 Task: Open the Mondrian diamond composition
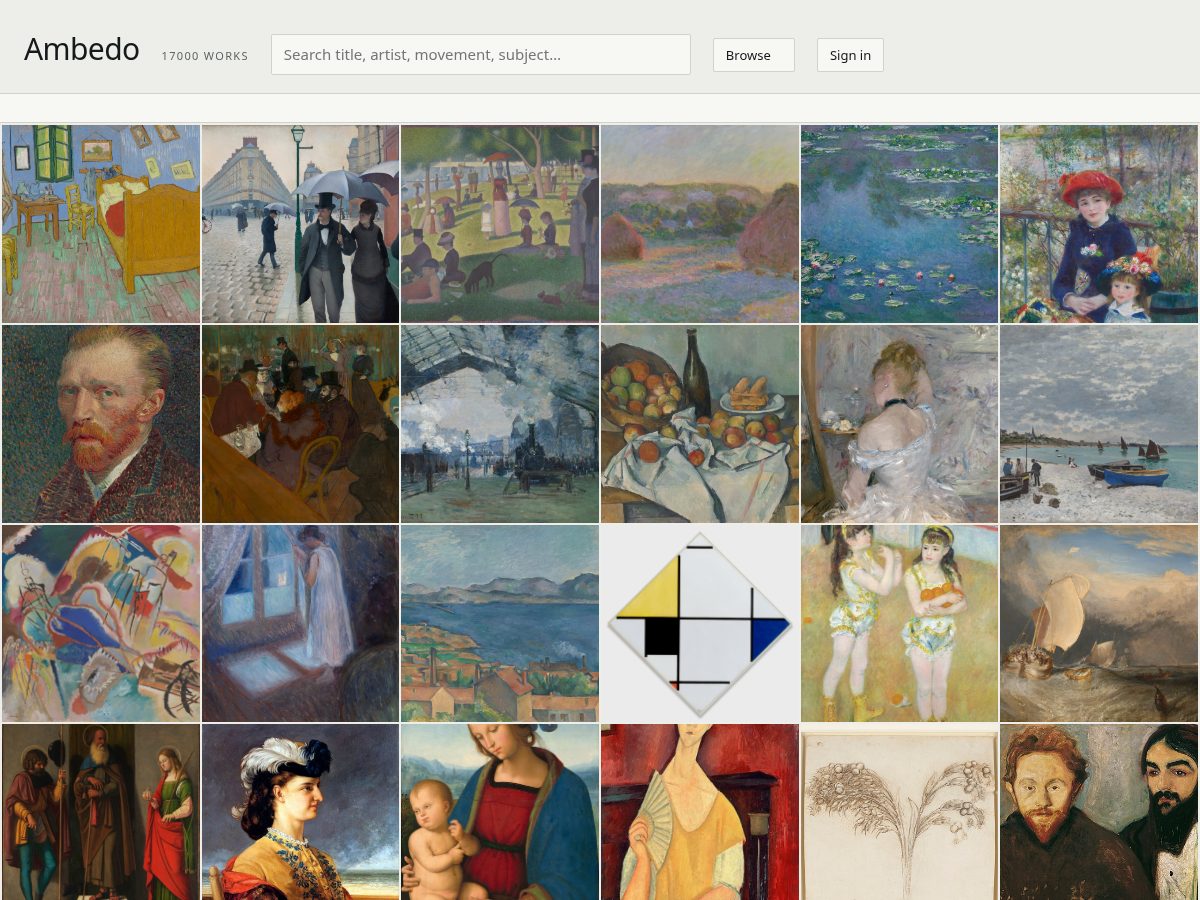(700, 624)
